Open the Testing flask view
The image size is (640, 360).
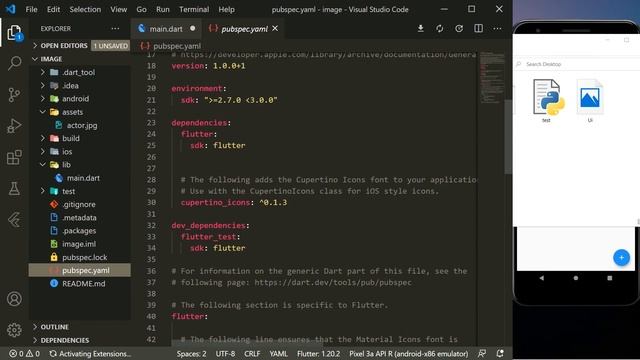[14, 189]
